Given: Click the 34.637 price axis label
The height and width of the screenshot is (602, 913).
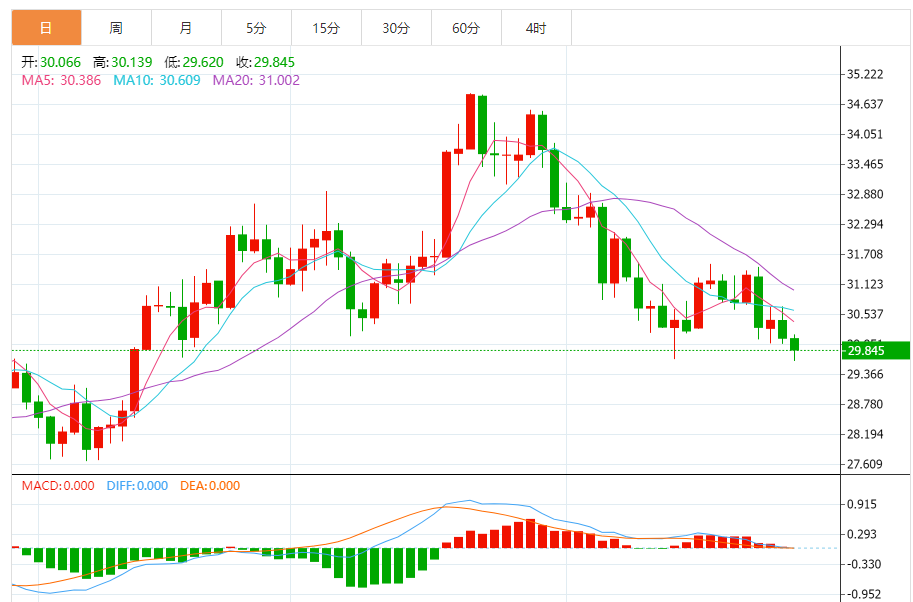Looking at the screenshot, I should [865, 104].
